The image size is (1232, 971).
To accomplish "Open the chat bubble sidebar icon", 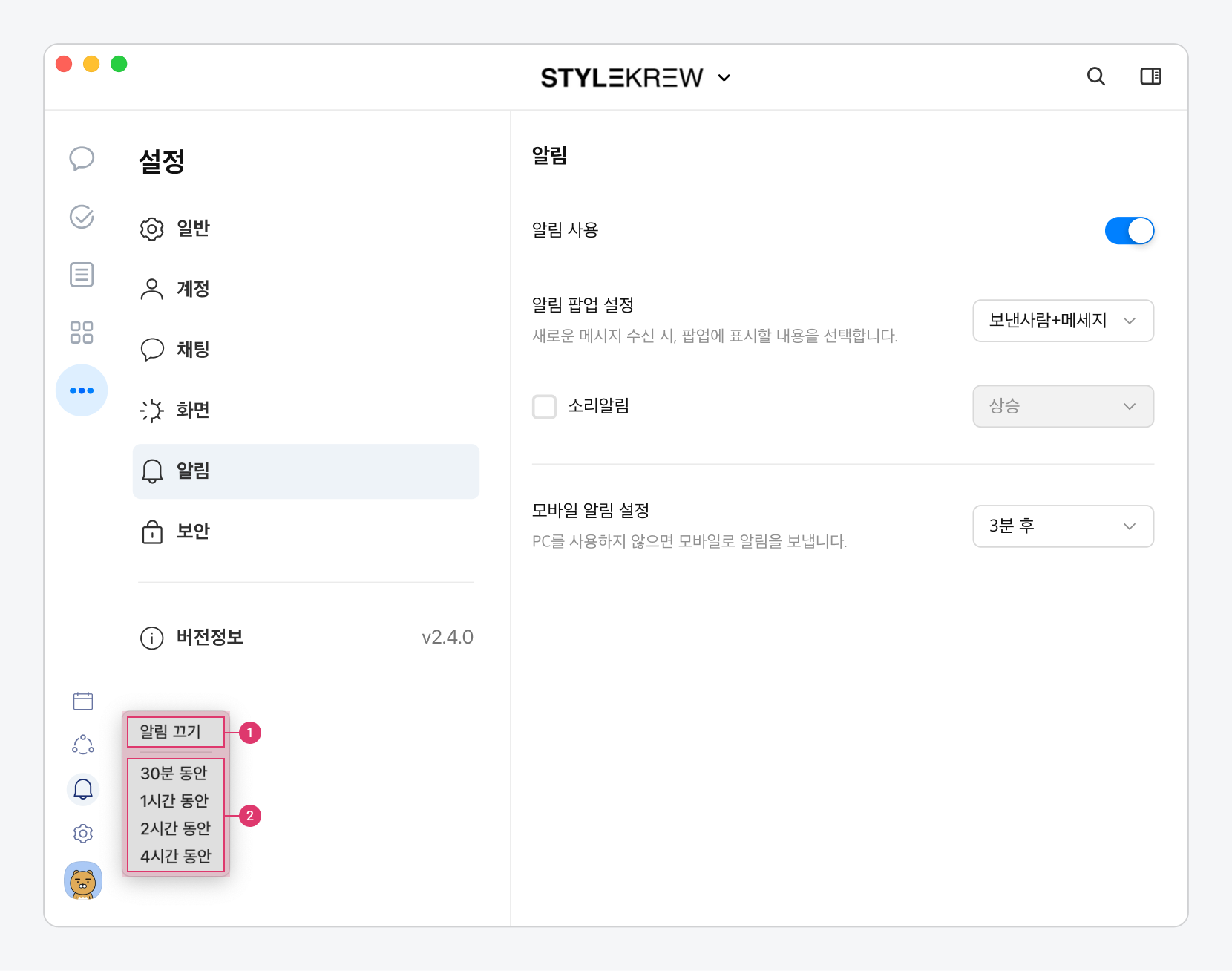I will point(82,158).
